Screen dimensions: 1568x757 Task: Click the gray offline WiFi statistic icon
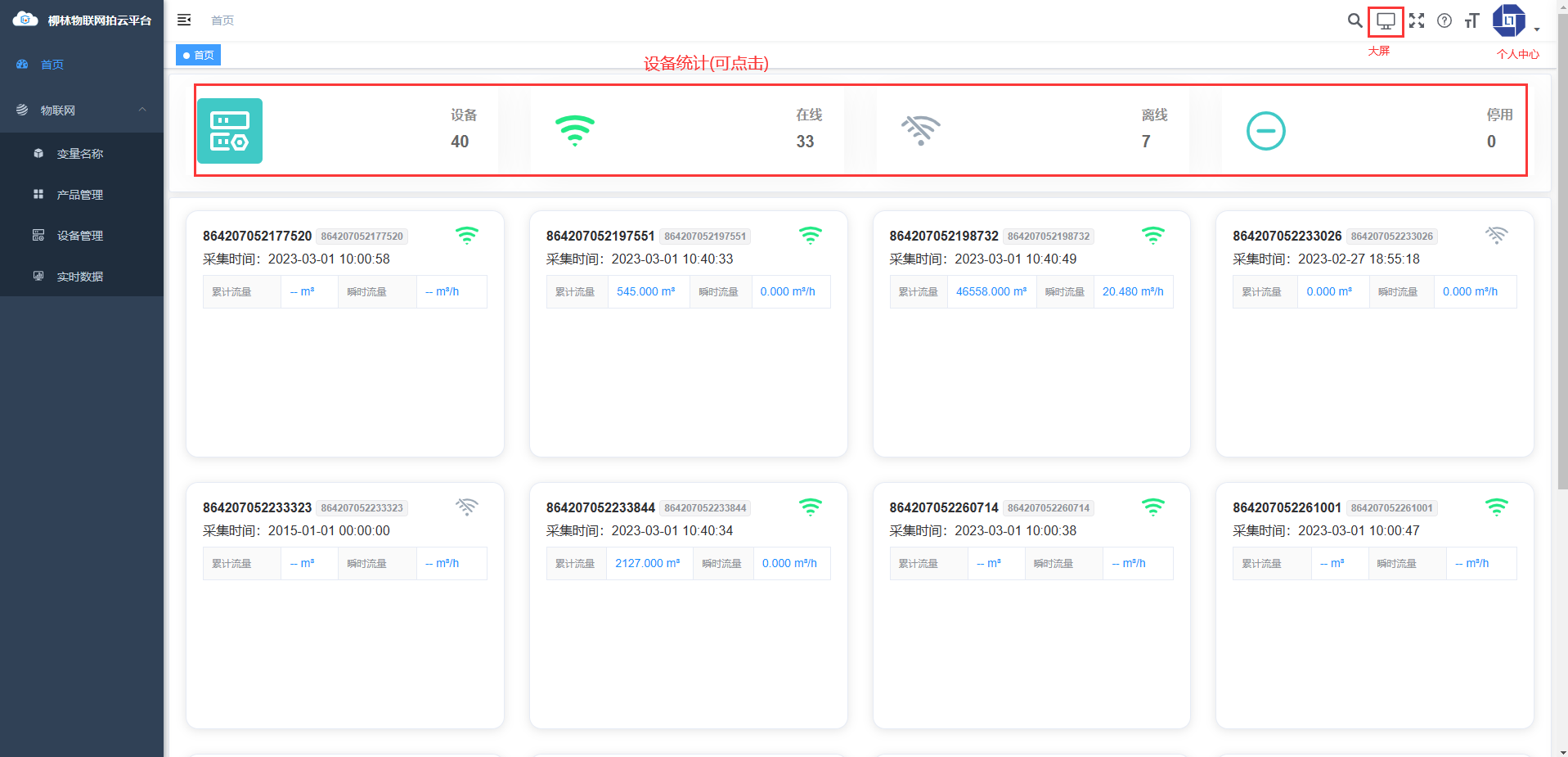pos(921,131)
